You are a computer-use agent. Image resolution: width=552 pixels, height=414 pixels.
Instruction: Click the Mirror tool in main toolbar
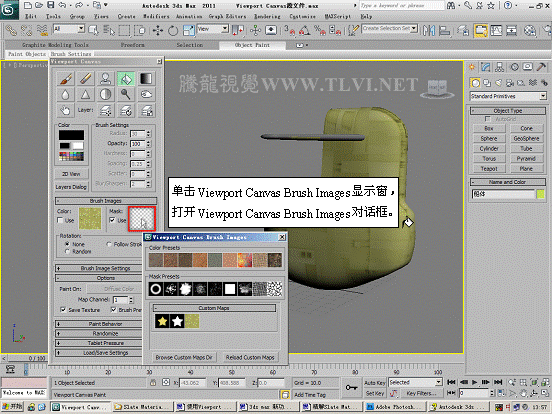point(429,31)
